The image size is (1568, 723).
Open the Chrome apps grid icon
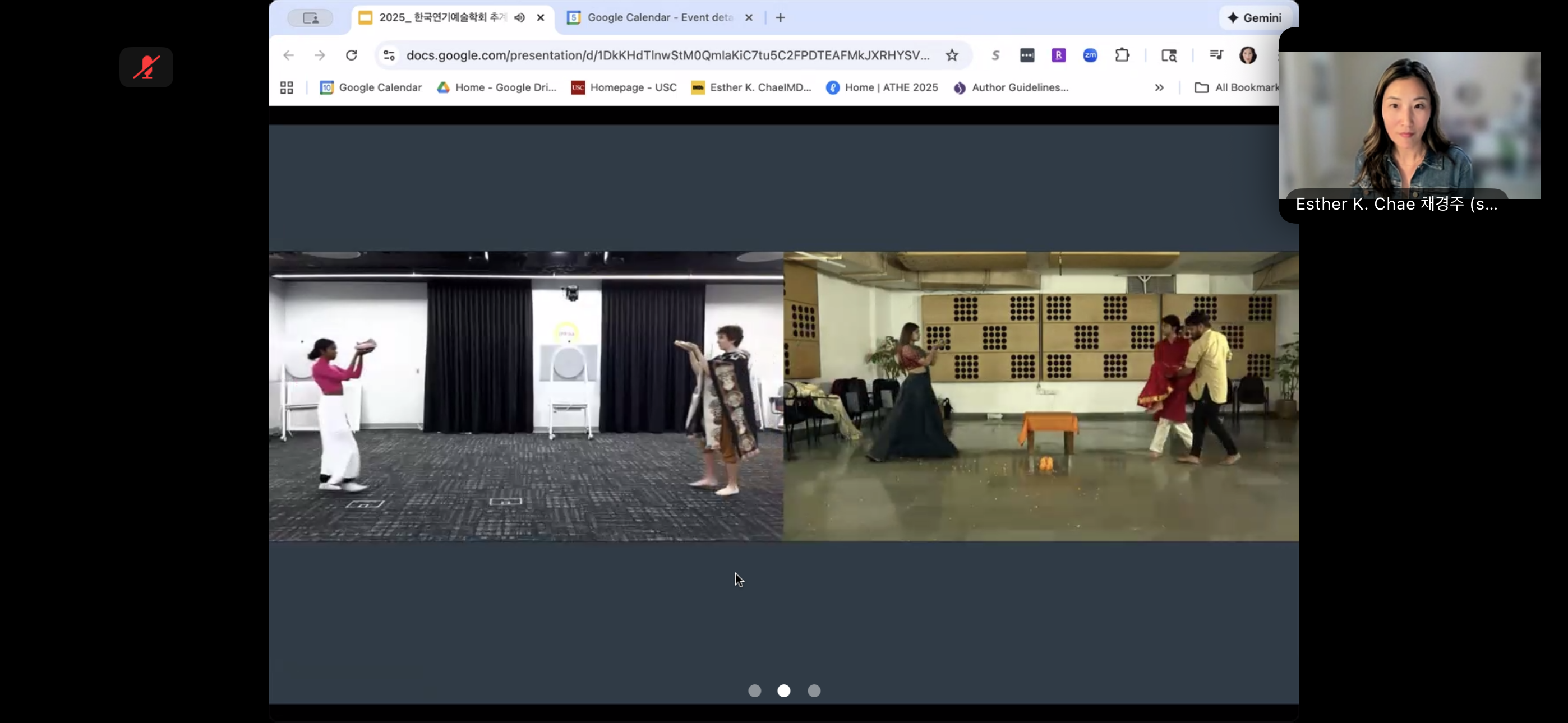pyautogui.click(x=287, y=87)
